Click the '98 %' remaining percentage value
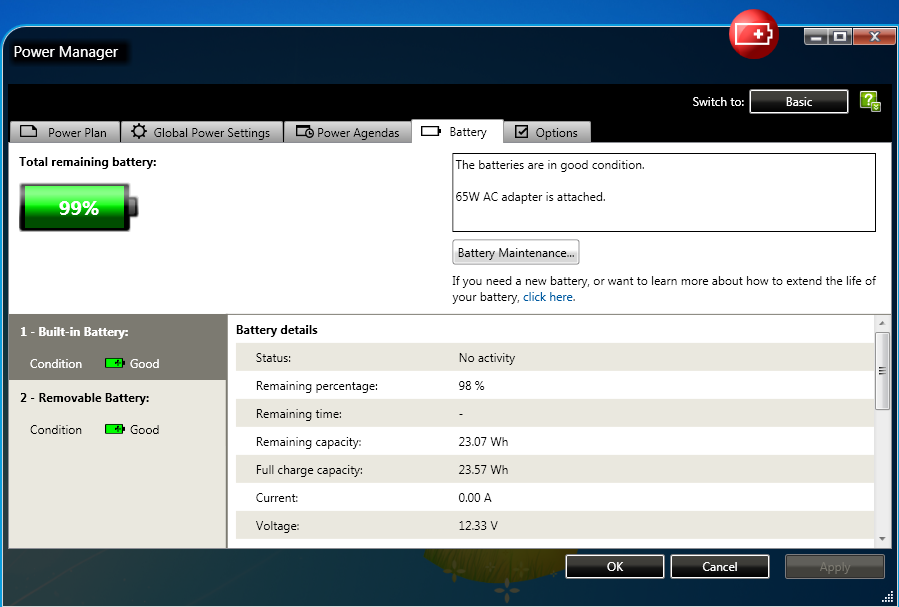This screenshot has width=899, height=607. coord(471,386)
